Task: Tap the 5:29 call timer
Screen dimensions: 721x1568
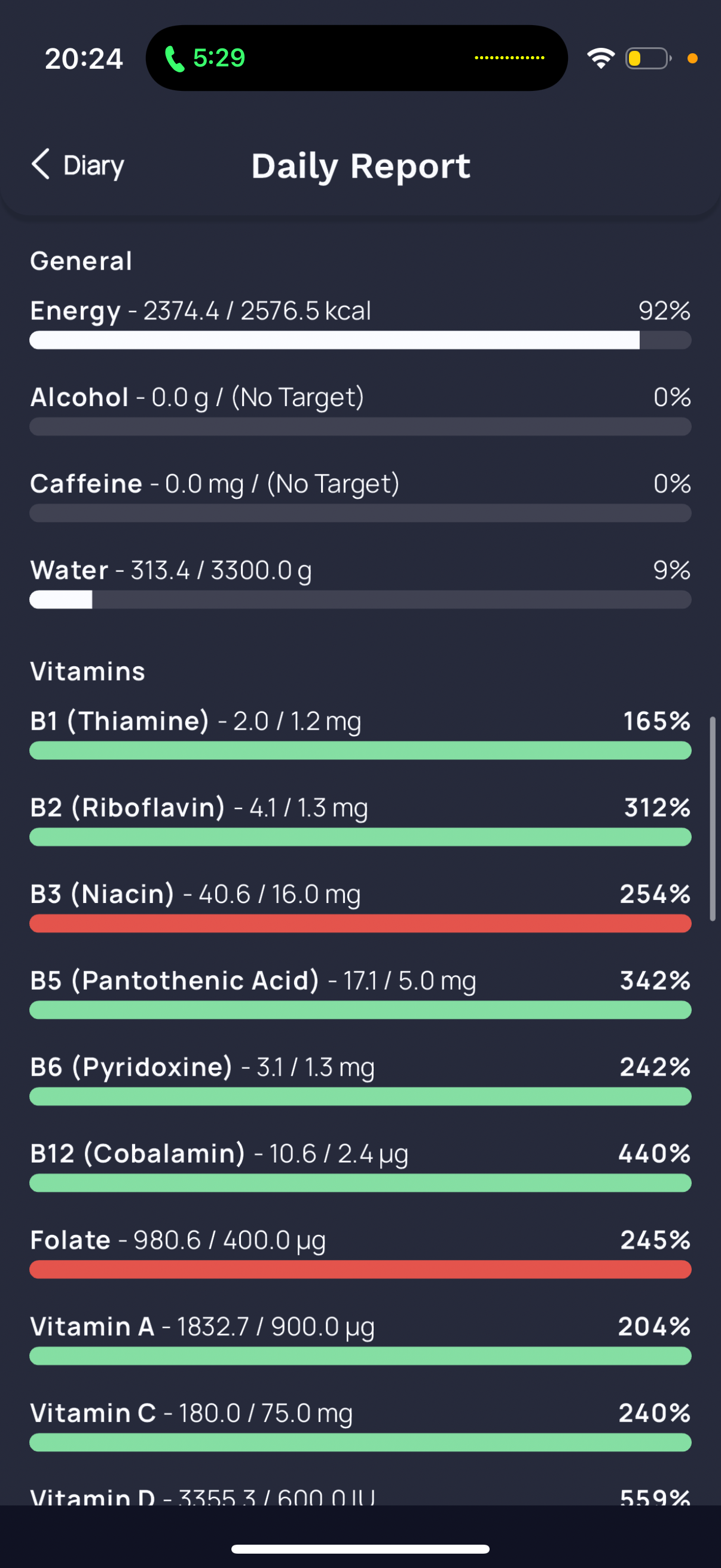Action: 219,58
